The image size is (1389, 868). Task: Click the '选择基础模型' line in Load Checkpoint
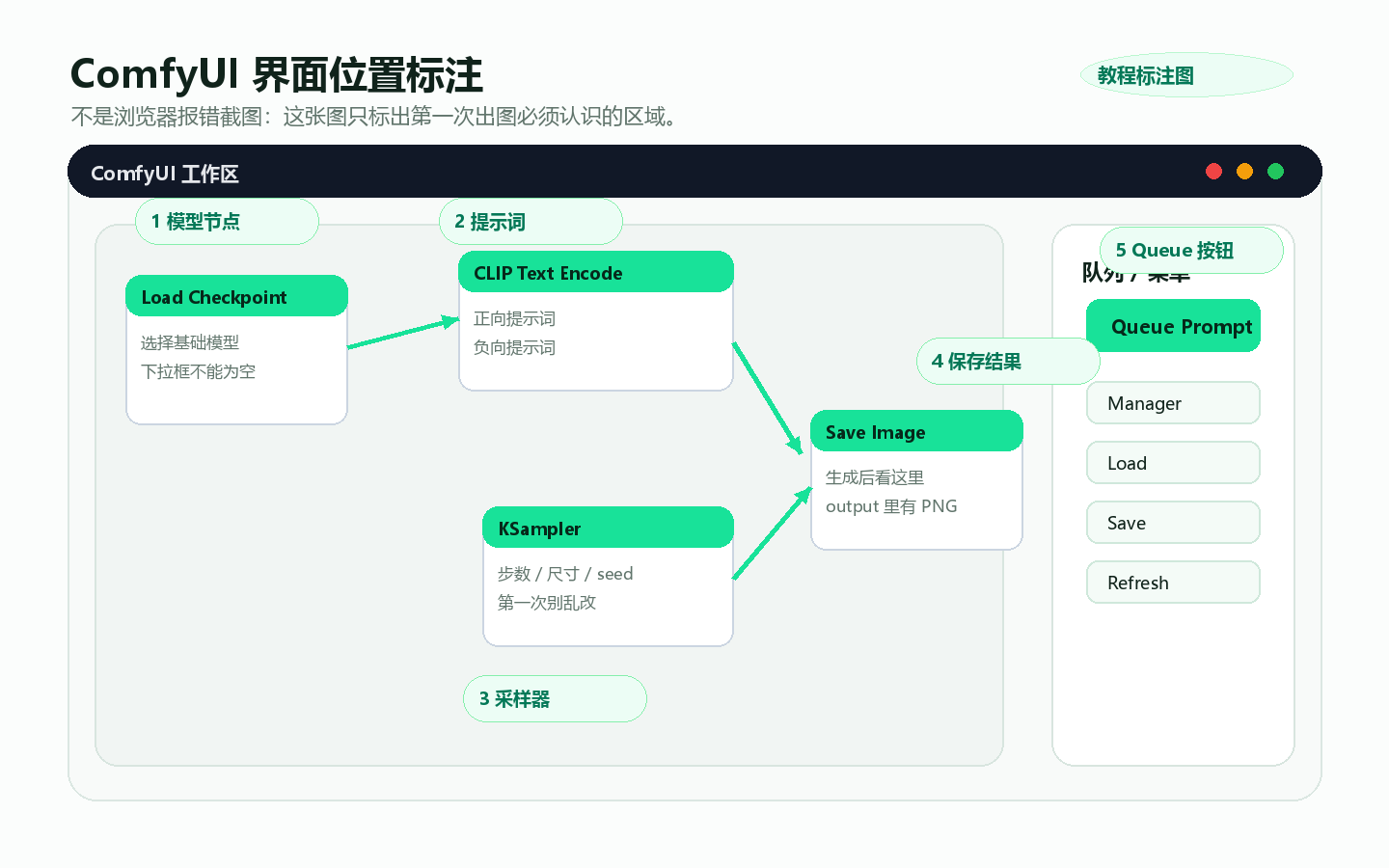pos(190,342)
